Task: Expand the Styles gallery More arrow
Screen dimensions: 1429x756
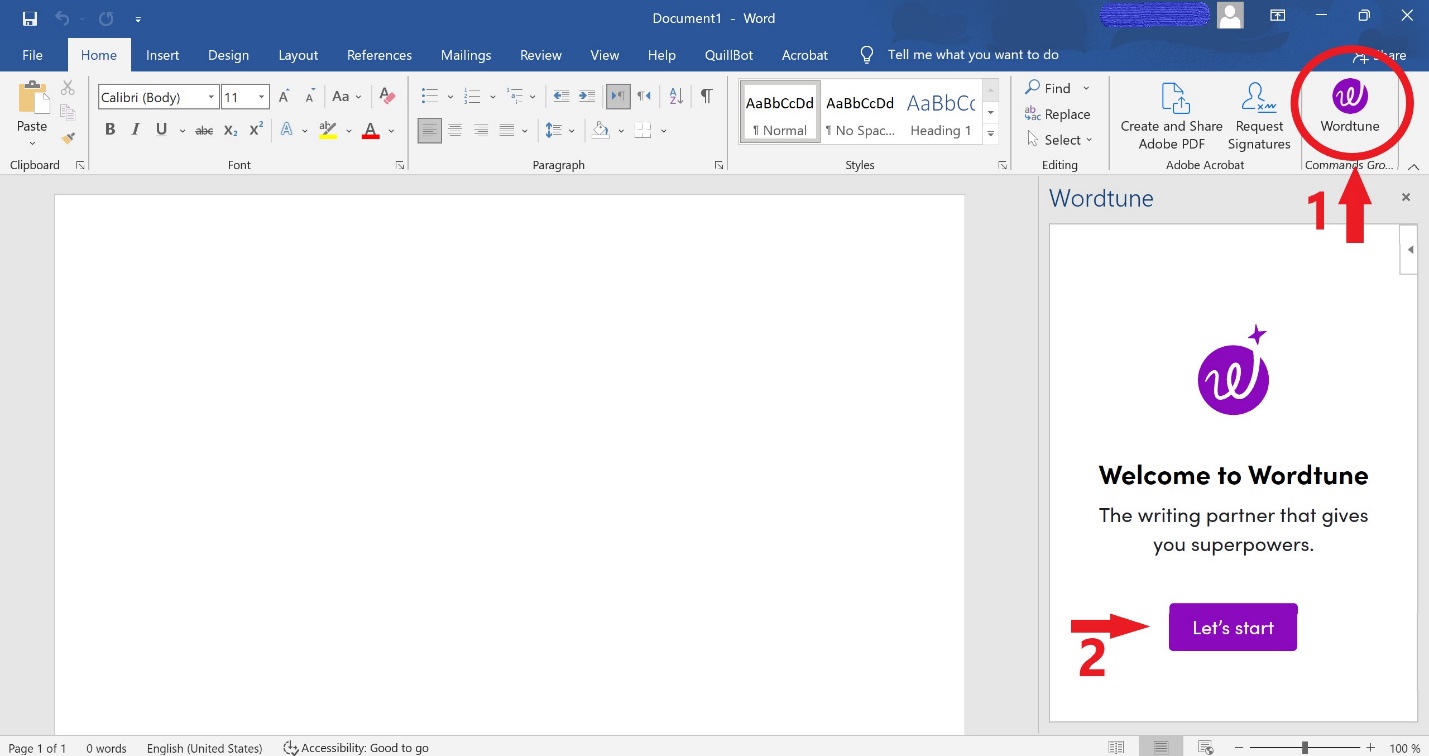Action: pos(991,133)
